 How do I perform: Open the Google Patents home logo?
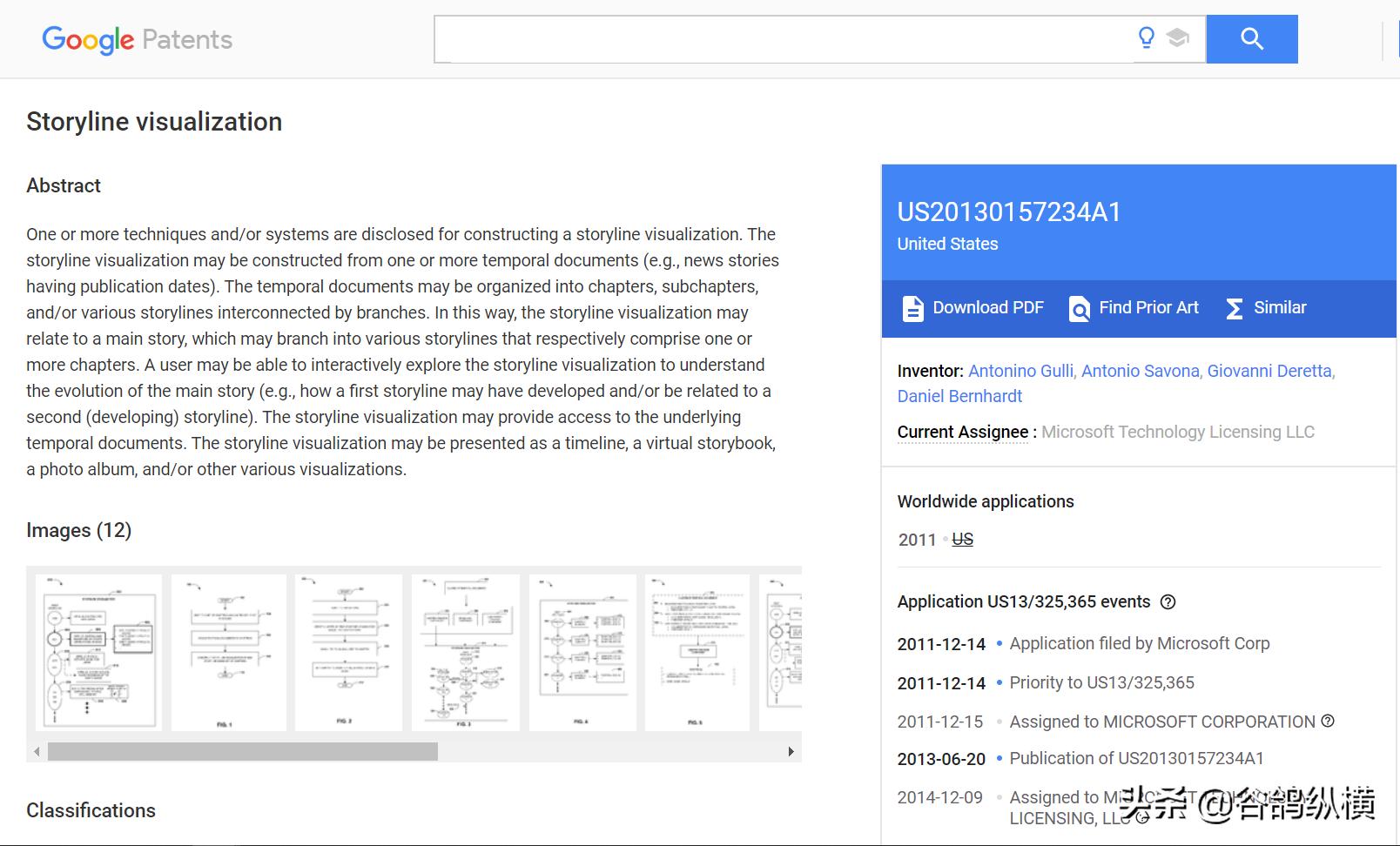tap(137, 39)
